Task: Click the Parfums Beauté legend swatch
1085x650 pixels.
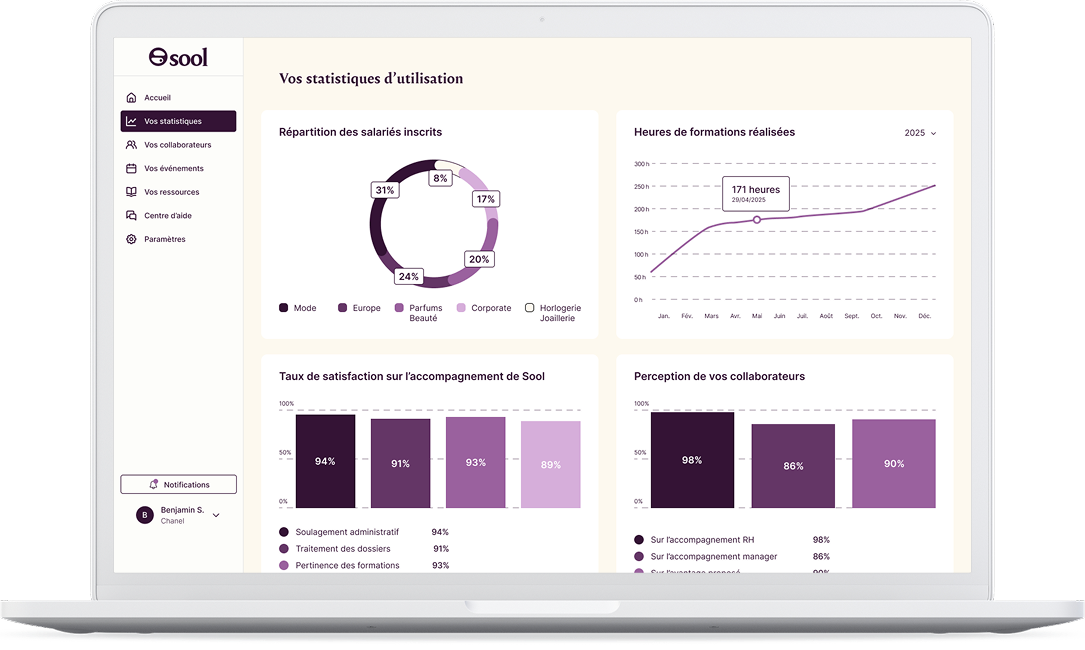Action: 399,308
